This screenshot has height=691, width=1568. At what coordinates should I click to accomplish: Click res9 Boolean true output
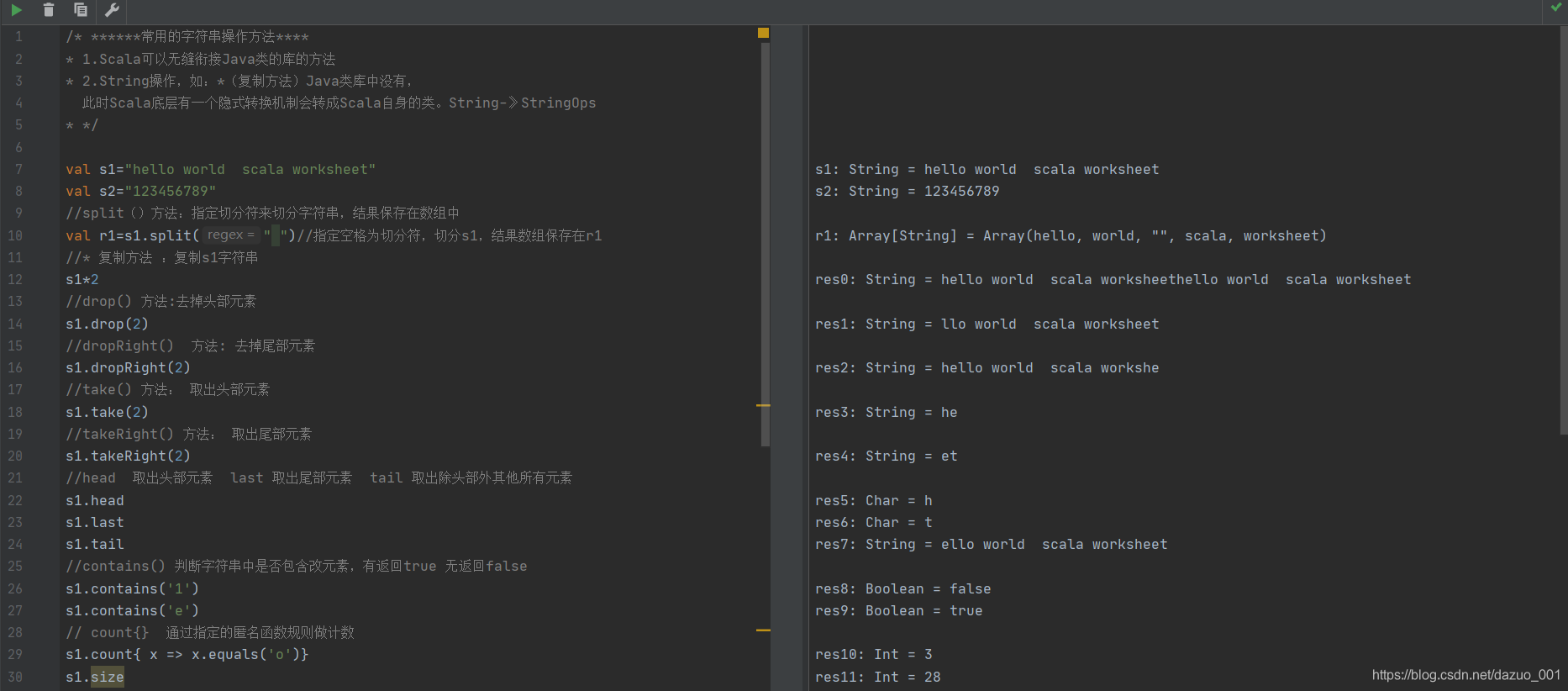[898, 610]
